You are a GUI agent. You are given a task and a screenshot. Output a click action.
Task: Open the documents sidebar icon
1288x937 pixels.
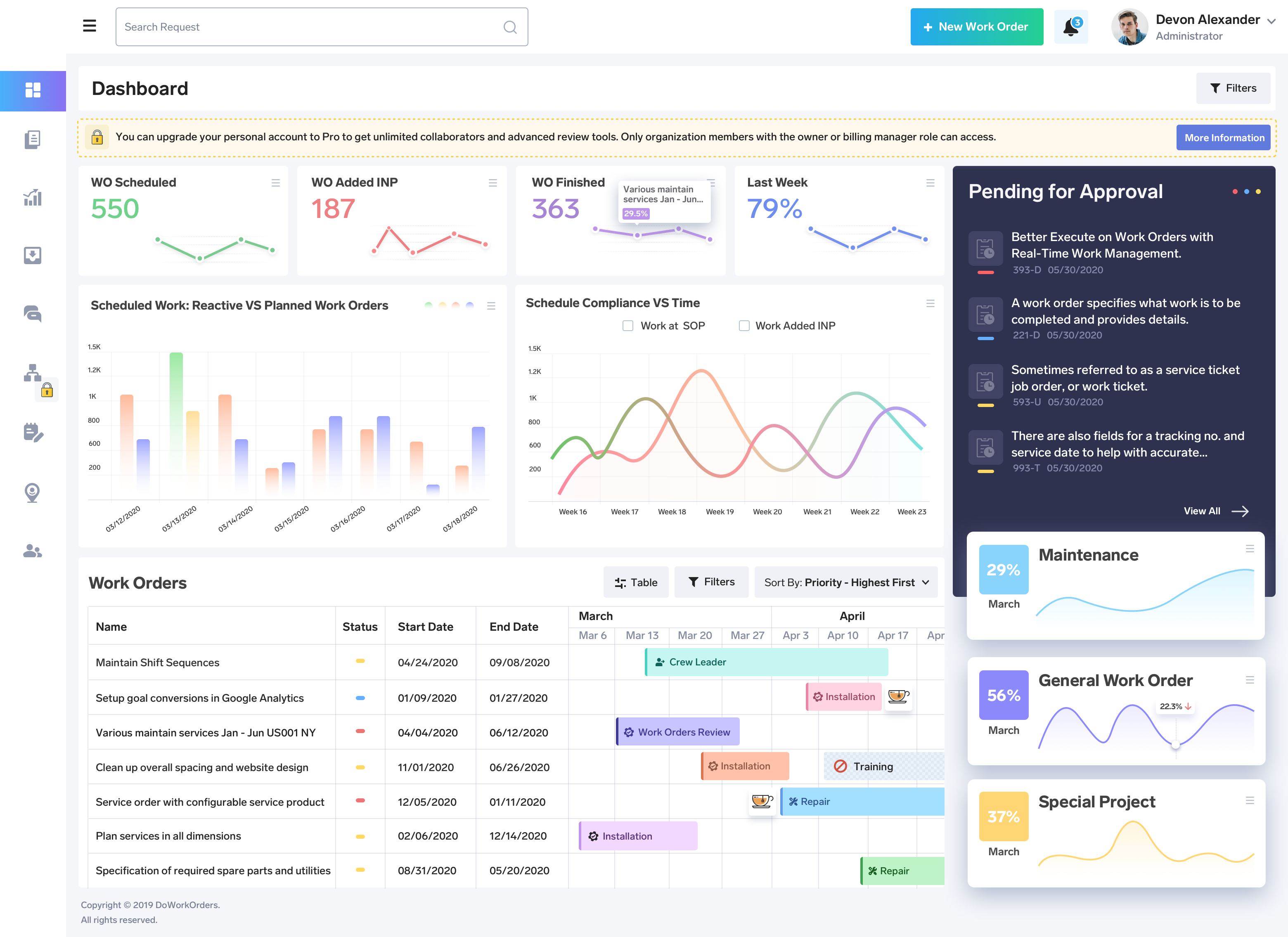[32, 139]
